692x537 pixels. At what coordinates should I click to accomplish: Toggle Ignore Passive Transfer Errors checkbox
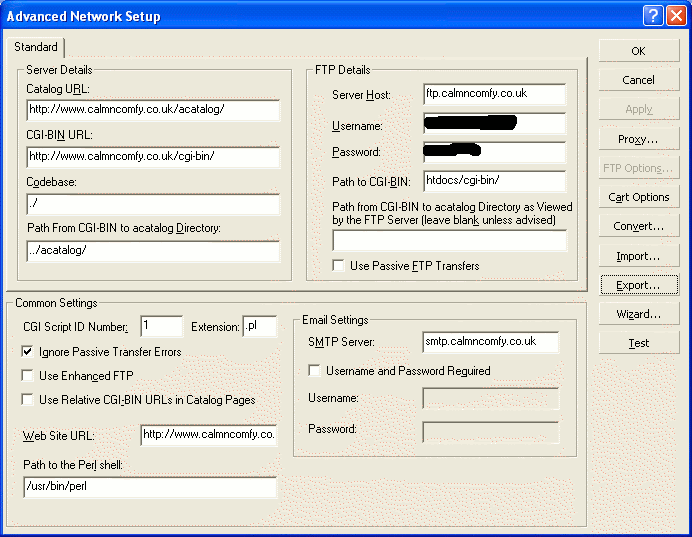click(x=28, y=352)
